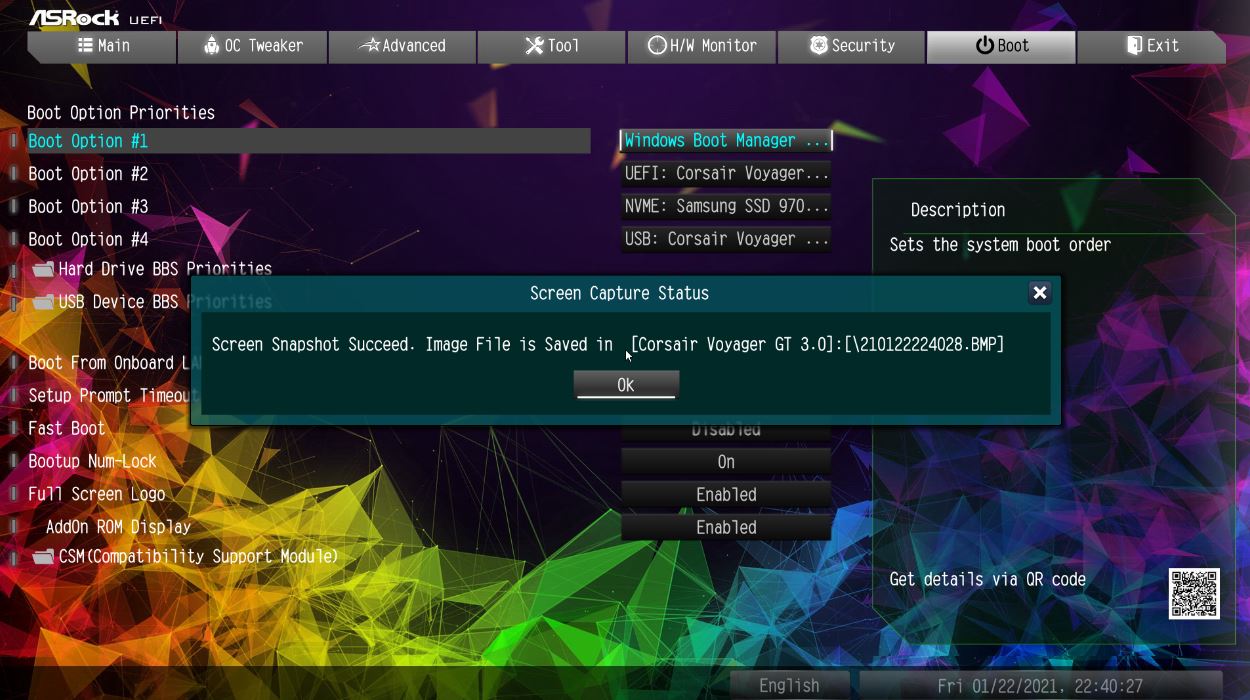Change Boot Option #3 NVME Samsung SSD value
The width and height of the screenshot is (1250, 700).
(x=726, y=207)
